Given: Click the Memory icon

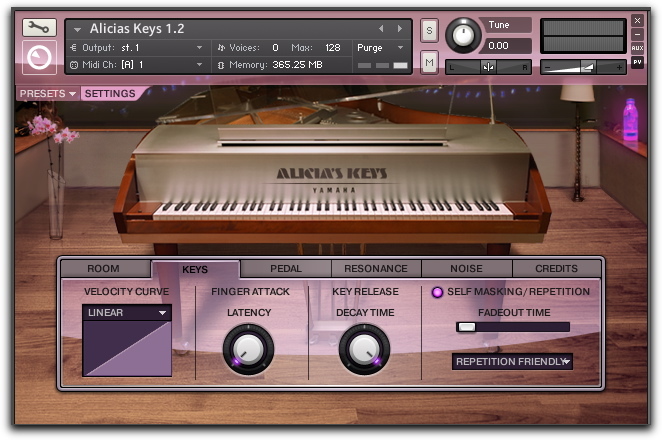Looking at the screenshot, I should click(x=221, y=65).
